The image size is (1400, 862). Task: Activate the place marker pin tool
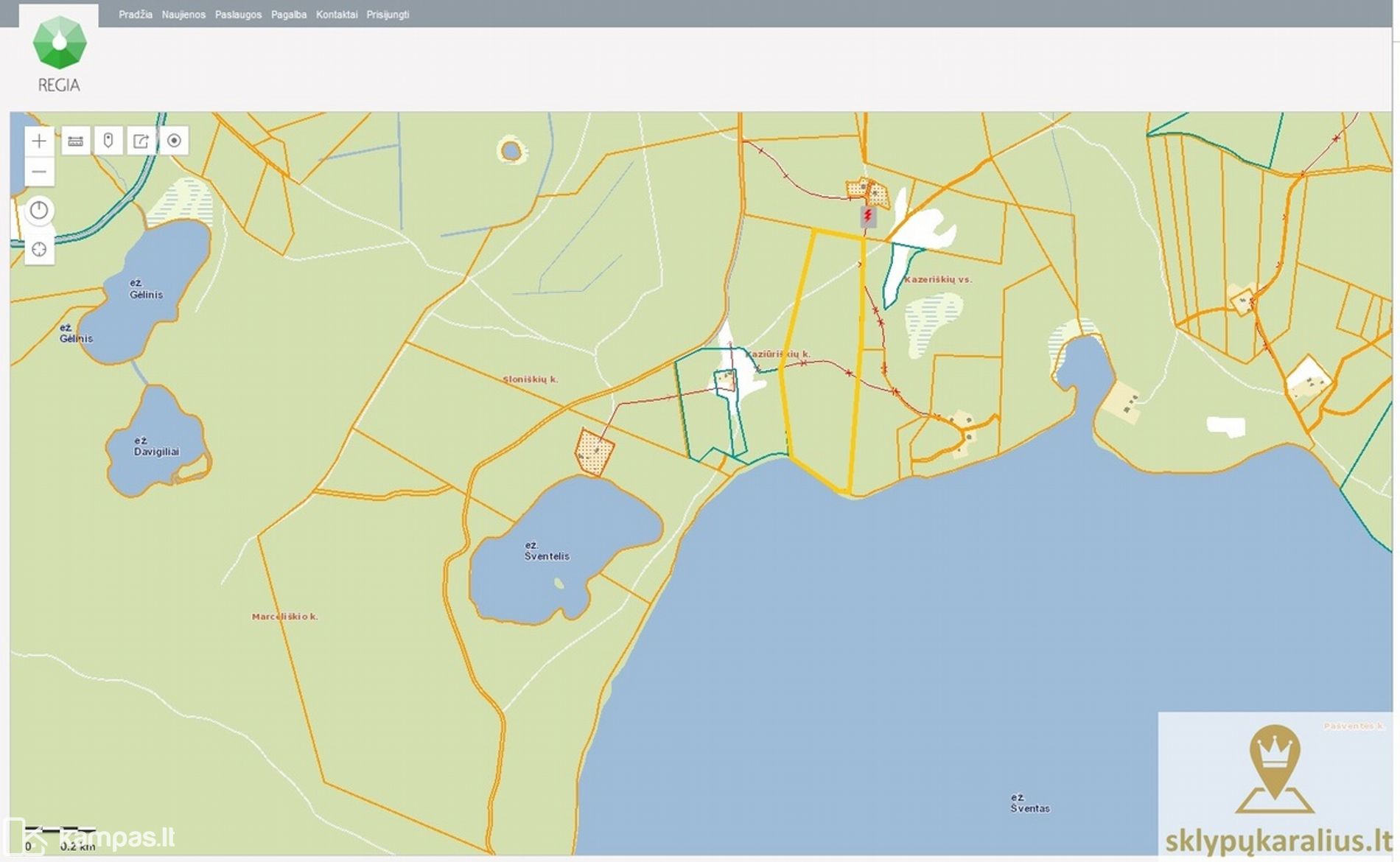click(108, 141)
